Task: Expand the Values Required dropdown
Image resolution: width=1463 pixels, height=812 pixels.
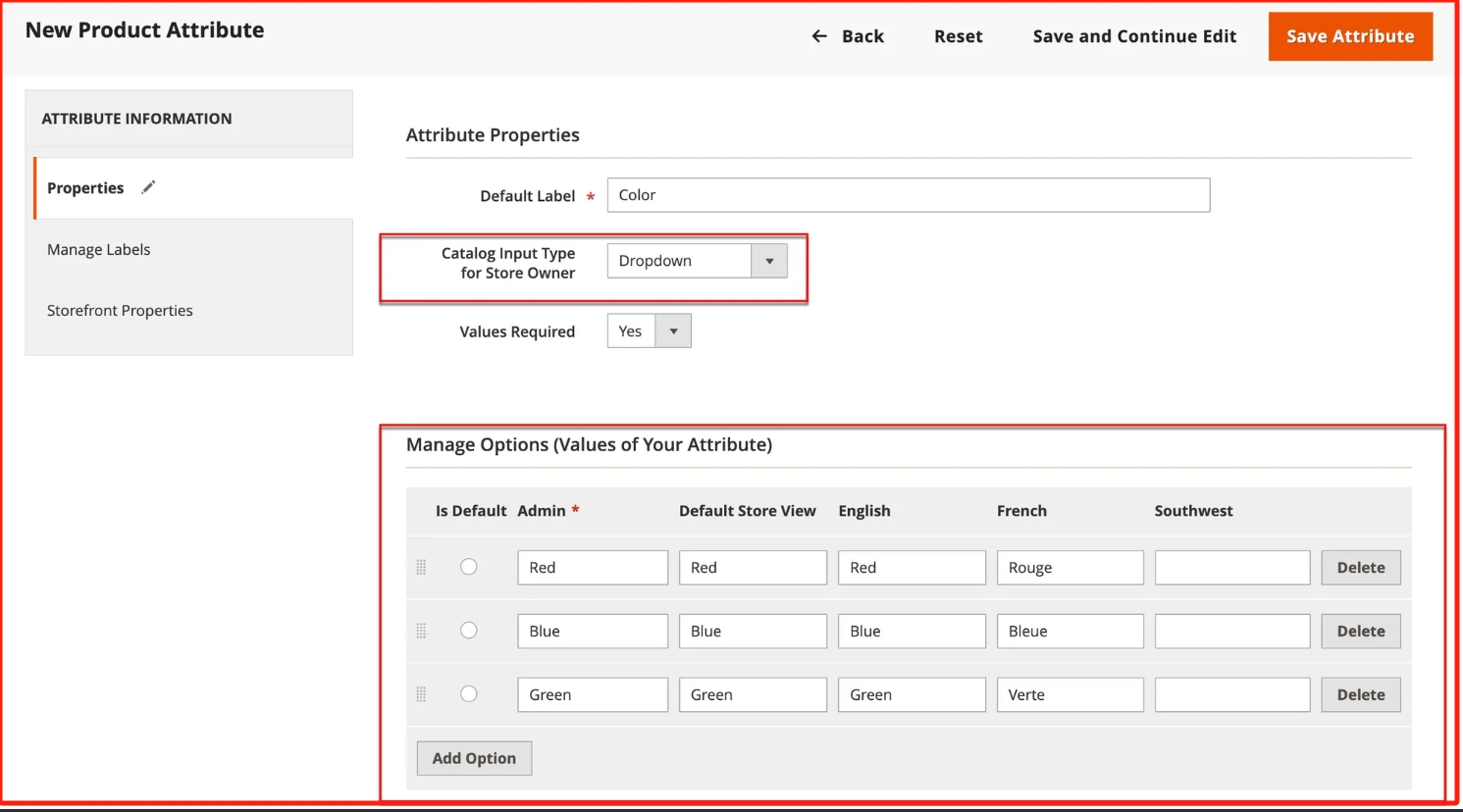Action: coord(649,331)
